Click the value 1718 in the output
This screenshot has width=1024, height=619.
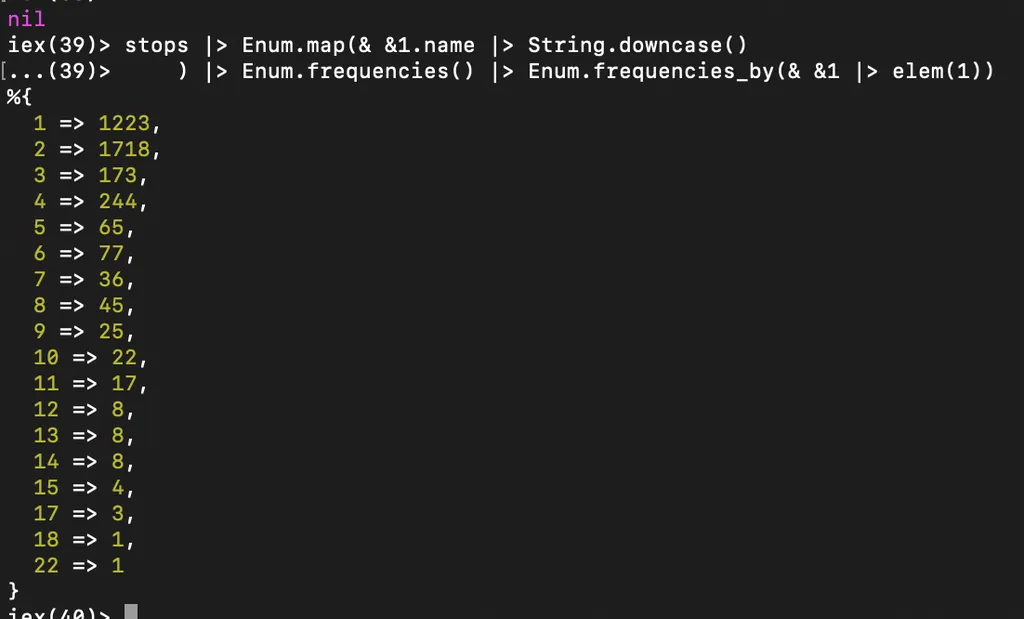(124, 149)
